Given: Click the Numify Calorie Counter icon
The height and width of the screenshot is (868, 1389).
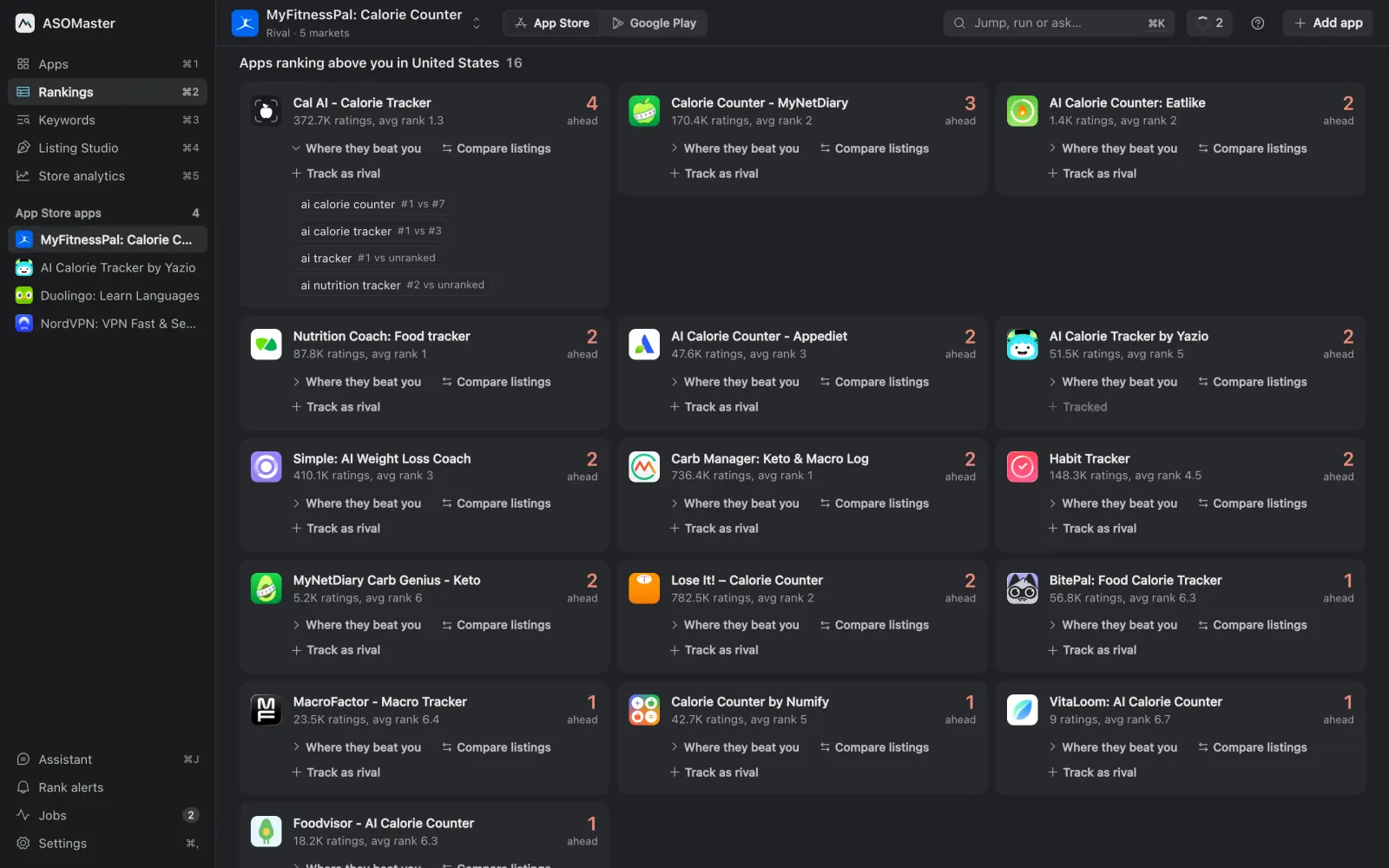Looking at the screenshot, I should pyautogui.click(x=644, y=710).
